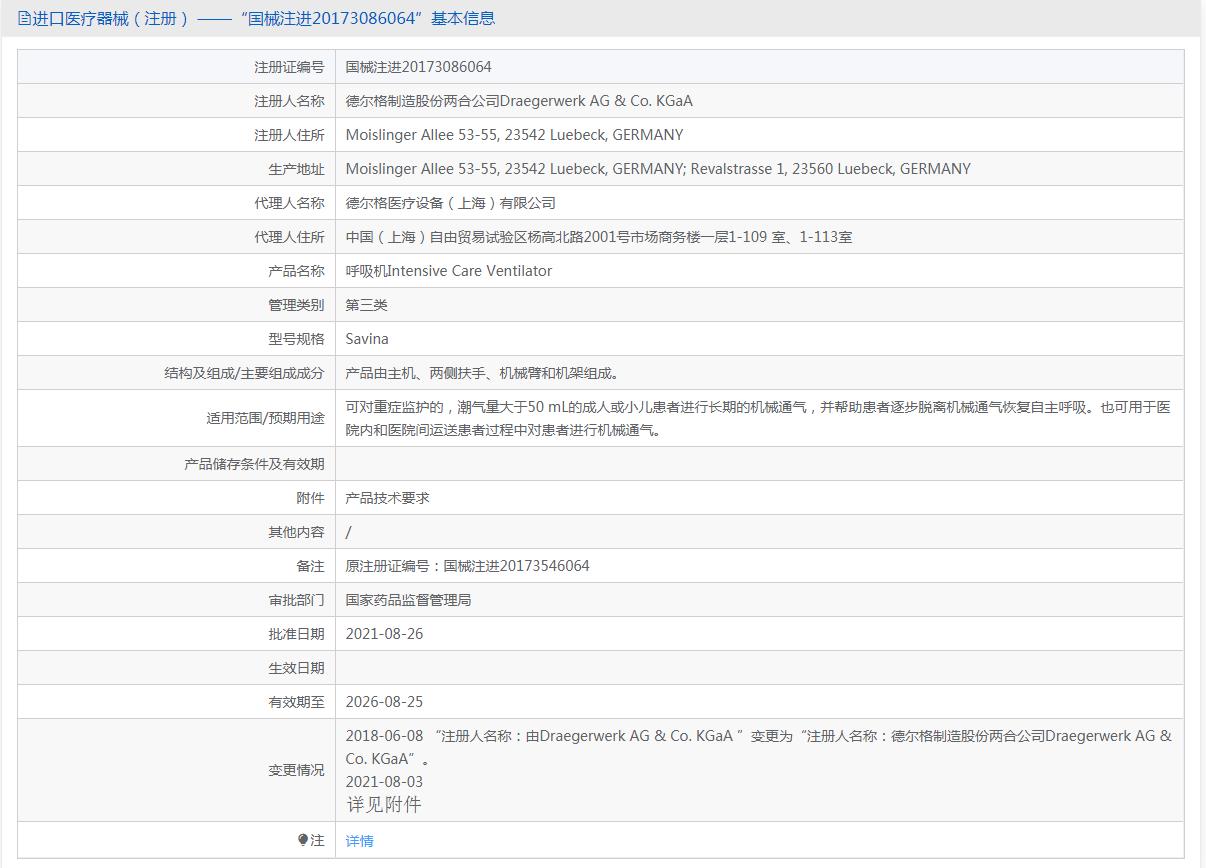The height and width of the screenshot is (868, 1206).
Task: Click the 变更情况 label
Action: [x=296, y=770]
